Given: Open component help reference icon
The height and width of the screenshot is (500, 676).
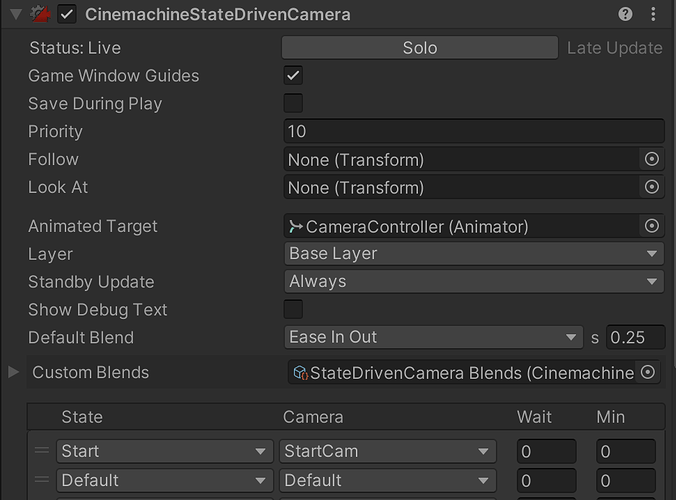Looking at the screenshot, I should coord(625,14).
